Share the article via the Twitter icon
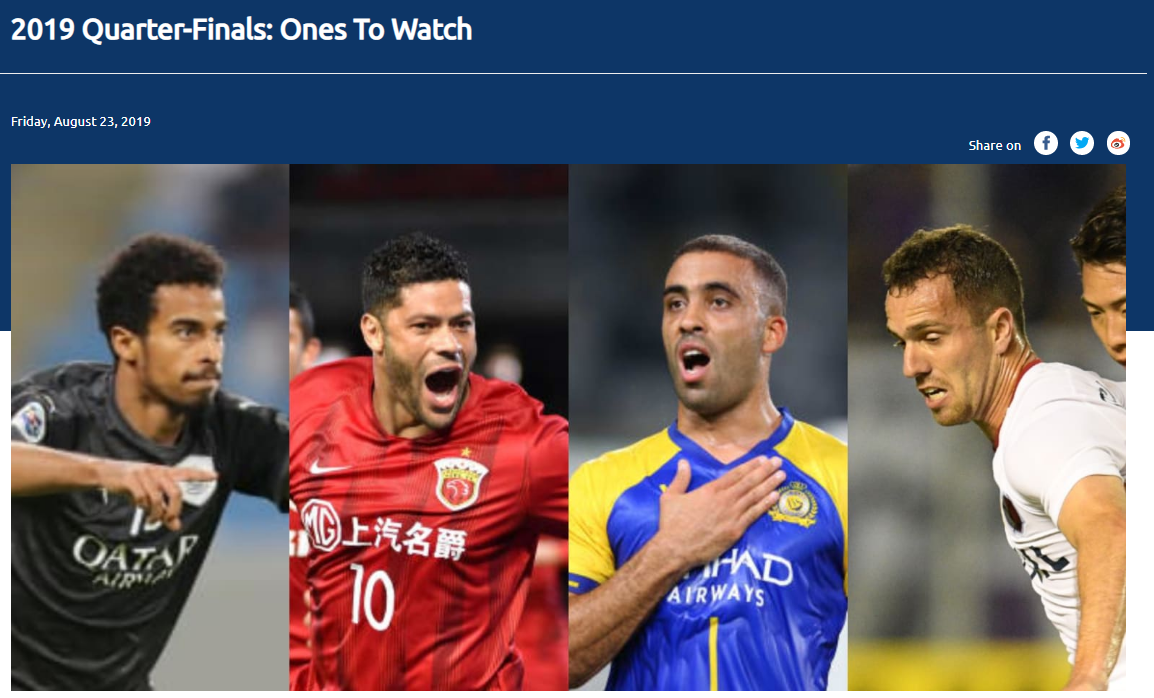This screenshot has height=698, width=1154. tap(1082, 143)
